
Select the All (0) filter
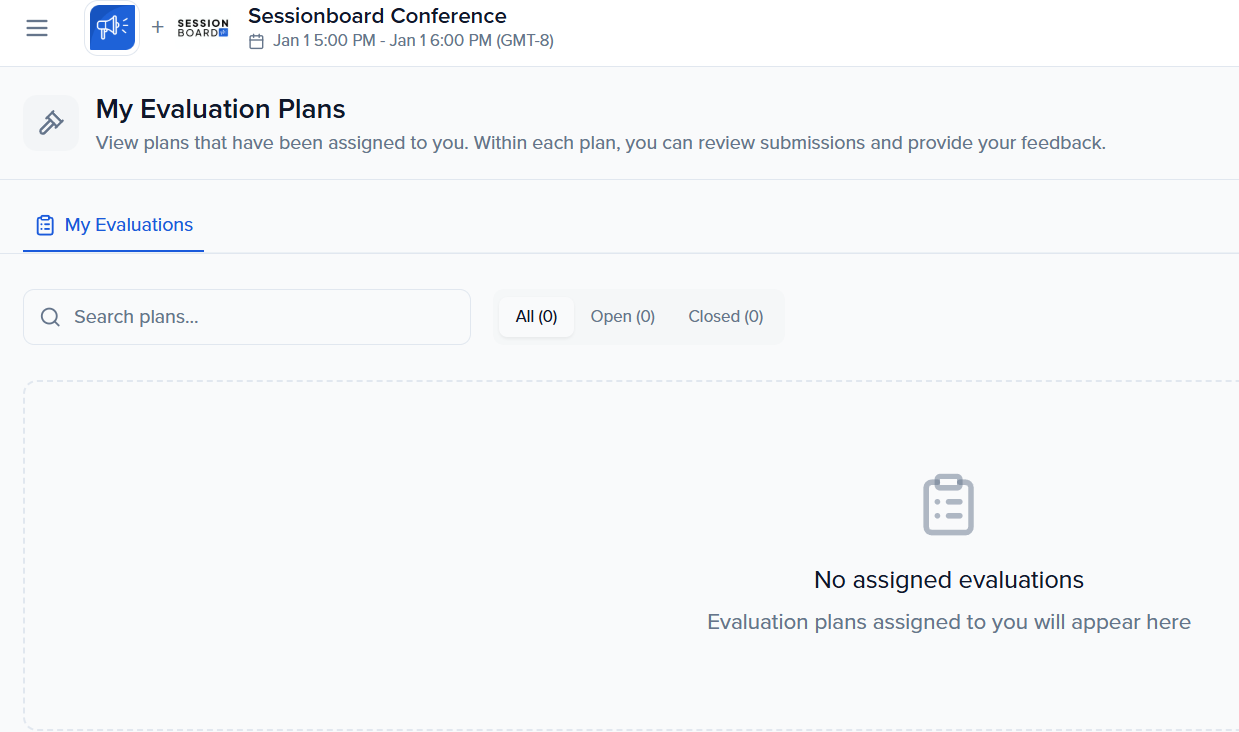(x=536, y=317)
